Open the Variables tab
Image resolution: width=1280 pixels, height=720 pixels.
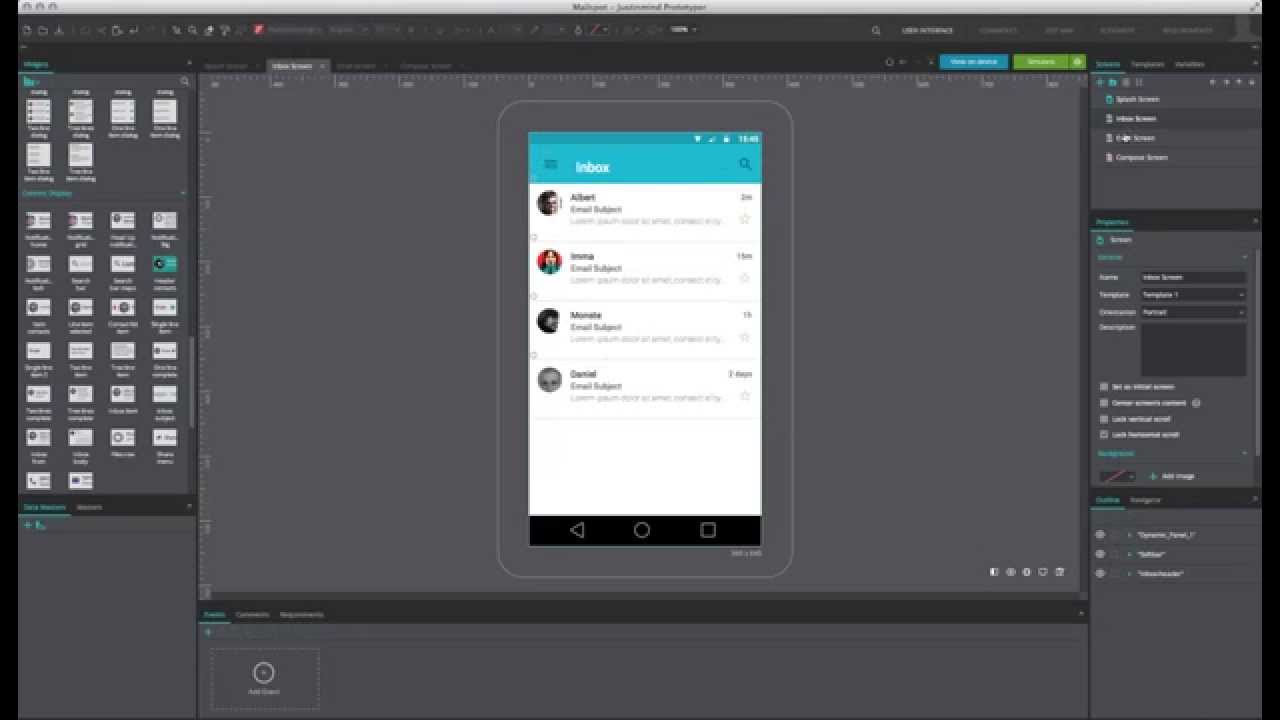point(1189,64)
